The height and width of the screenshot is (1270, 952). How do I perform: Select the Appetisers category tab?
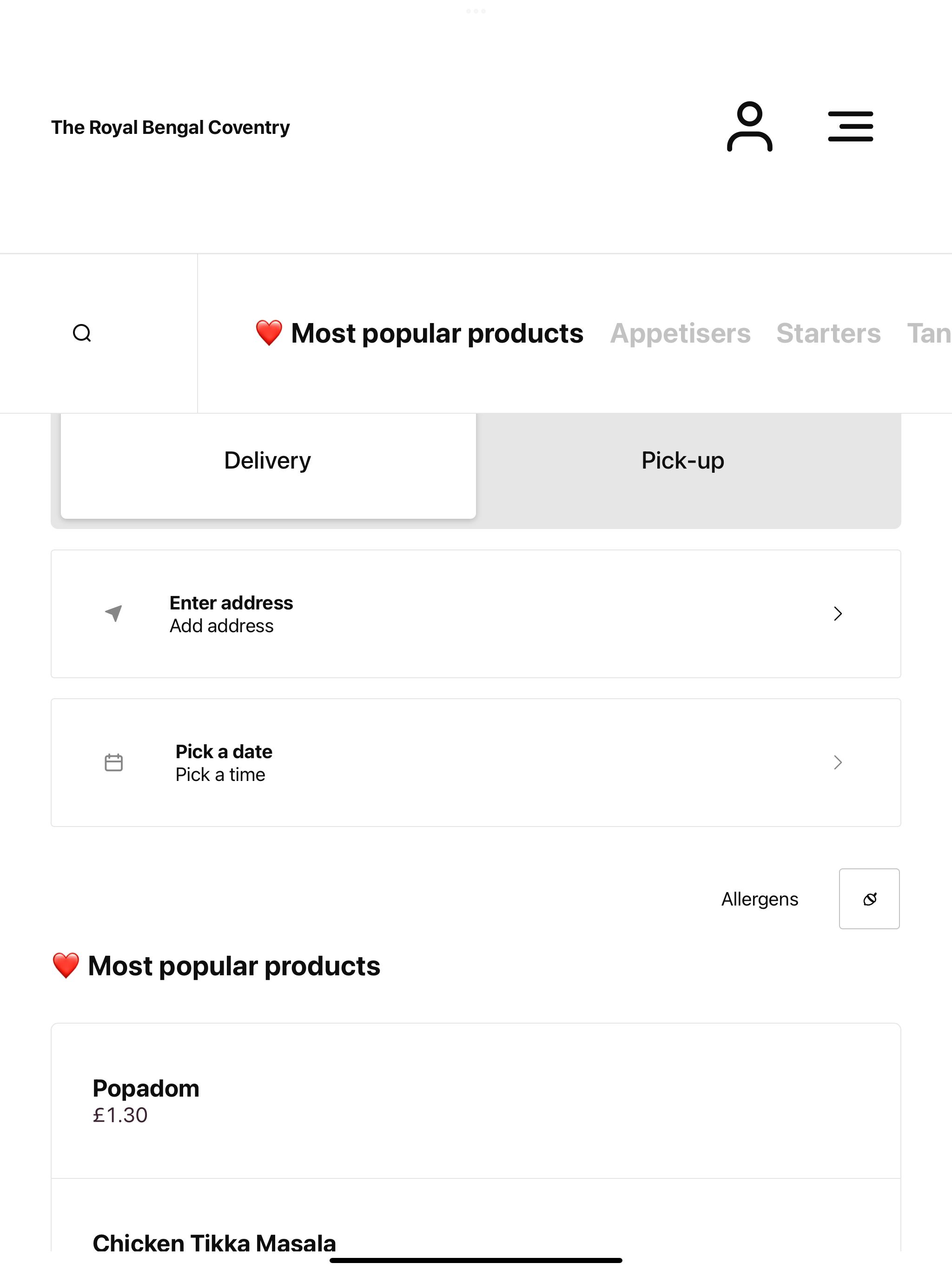680,334
